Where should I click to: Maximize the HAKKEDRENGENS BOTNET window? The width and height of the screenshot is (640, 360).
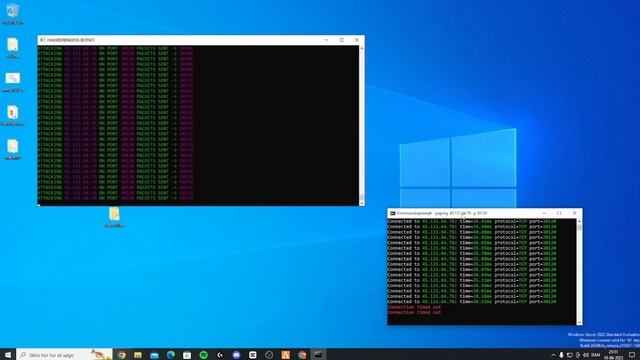pos(342,40)
